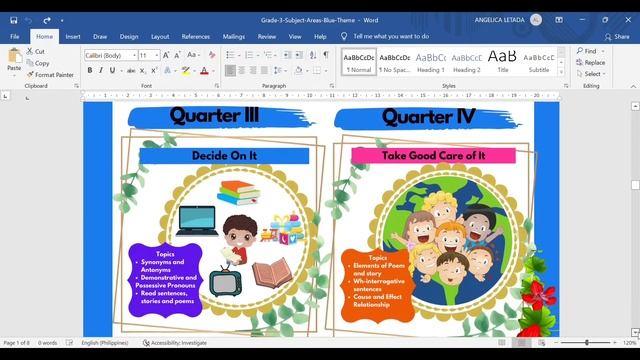This screenshot has height=360, width=640.
Task: Open the Find tool
Action: coord(587,51)
